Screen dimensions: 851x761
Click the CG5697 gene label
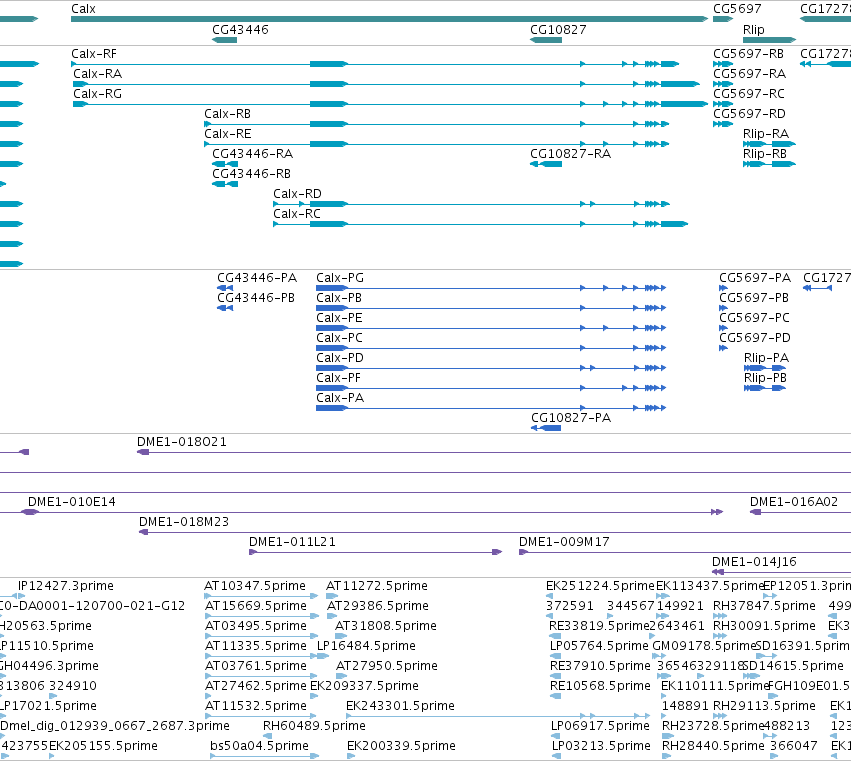(737, 9)
